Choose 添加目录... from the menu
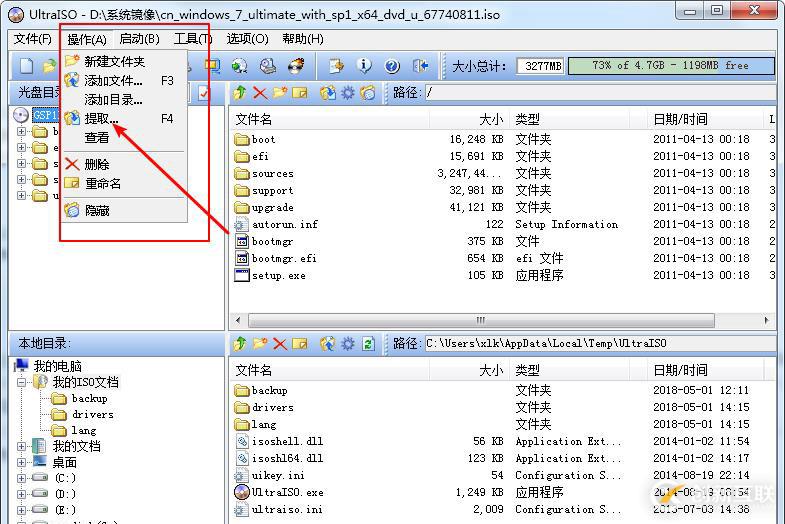Image resolution: width=785 pixels, height=524 pixels. 124,100
